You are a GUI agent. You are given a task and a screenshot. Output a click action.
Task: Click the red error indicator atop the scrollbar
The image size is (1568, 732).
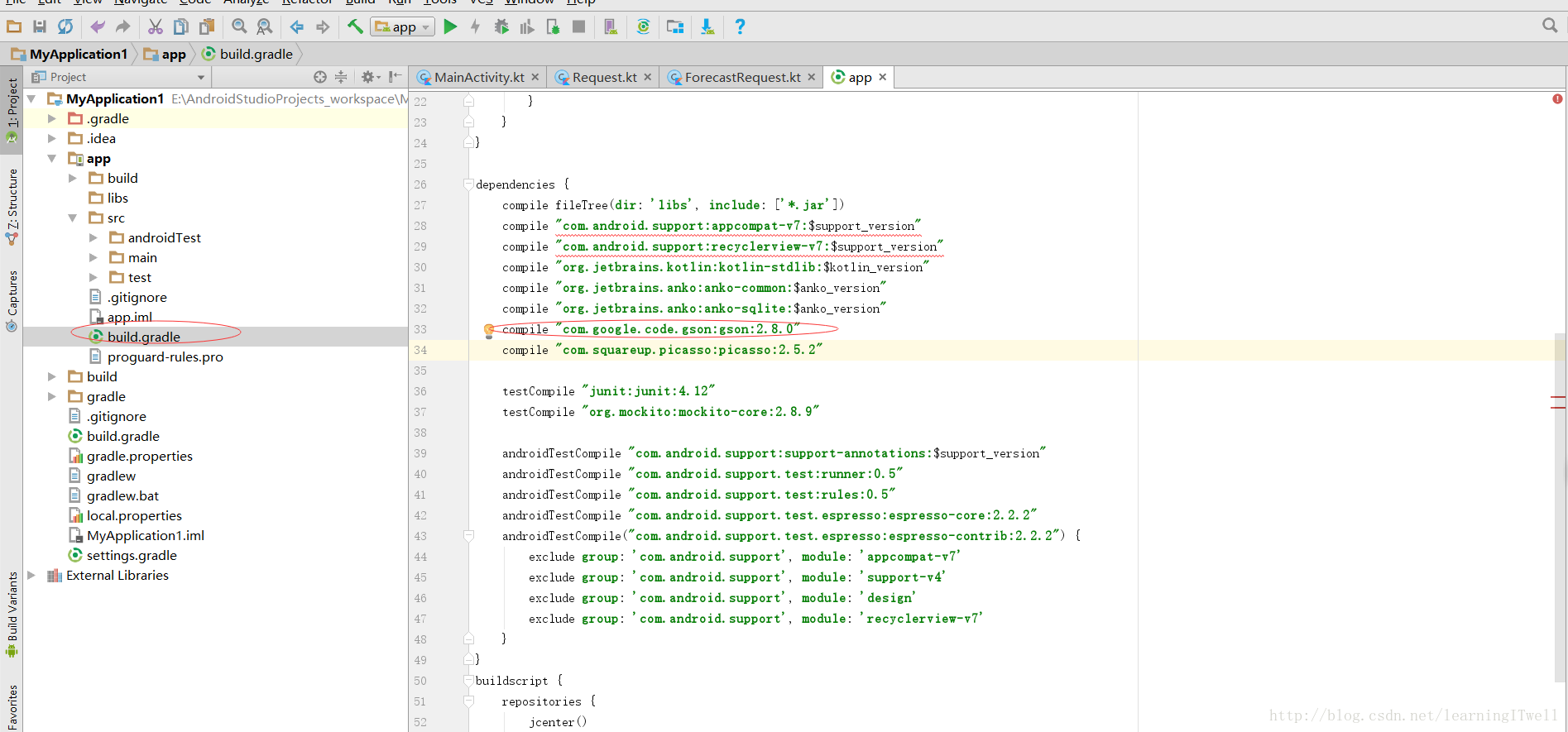1557,98
